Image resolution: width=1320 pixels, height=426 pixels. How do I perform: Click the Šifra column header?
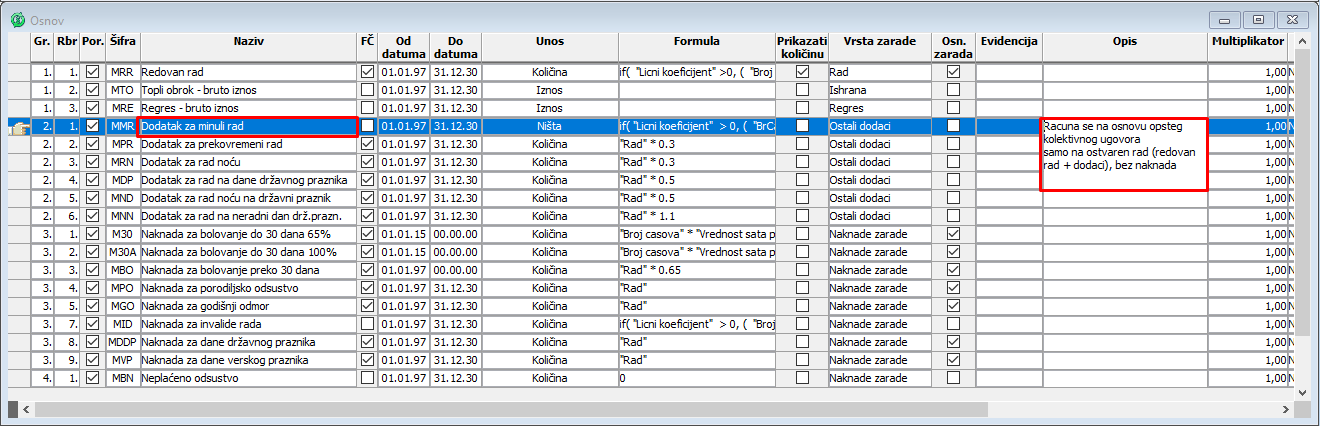123,48
